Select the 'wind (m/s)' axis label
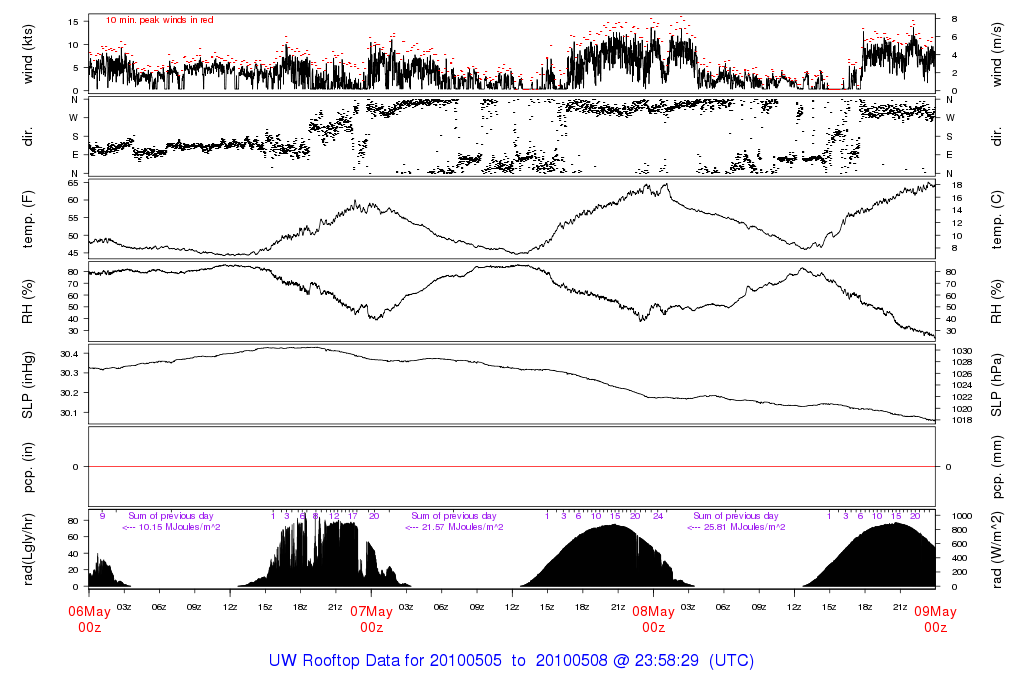 (x=997, y=54)
